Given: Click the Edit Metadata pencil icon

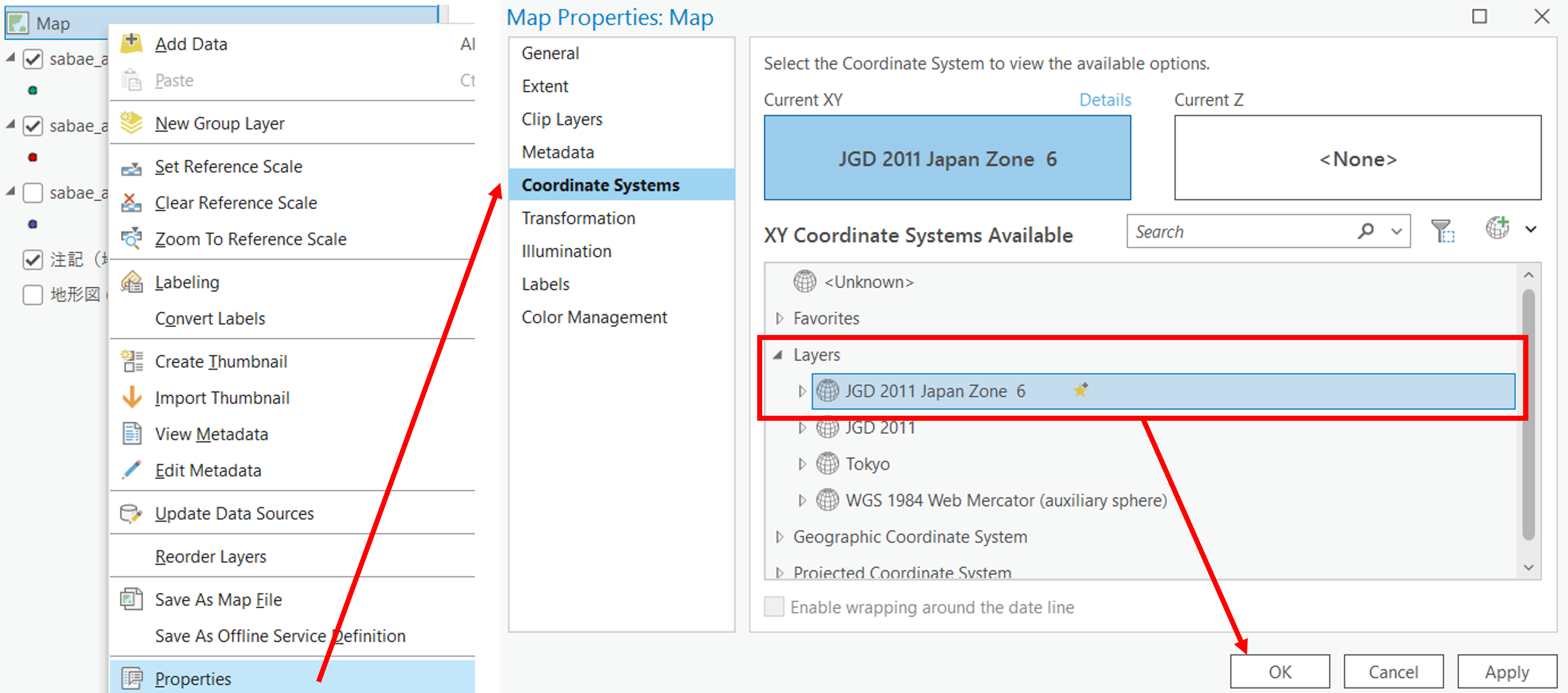Looking at the screenshot, I should (x=131, y=470).
